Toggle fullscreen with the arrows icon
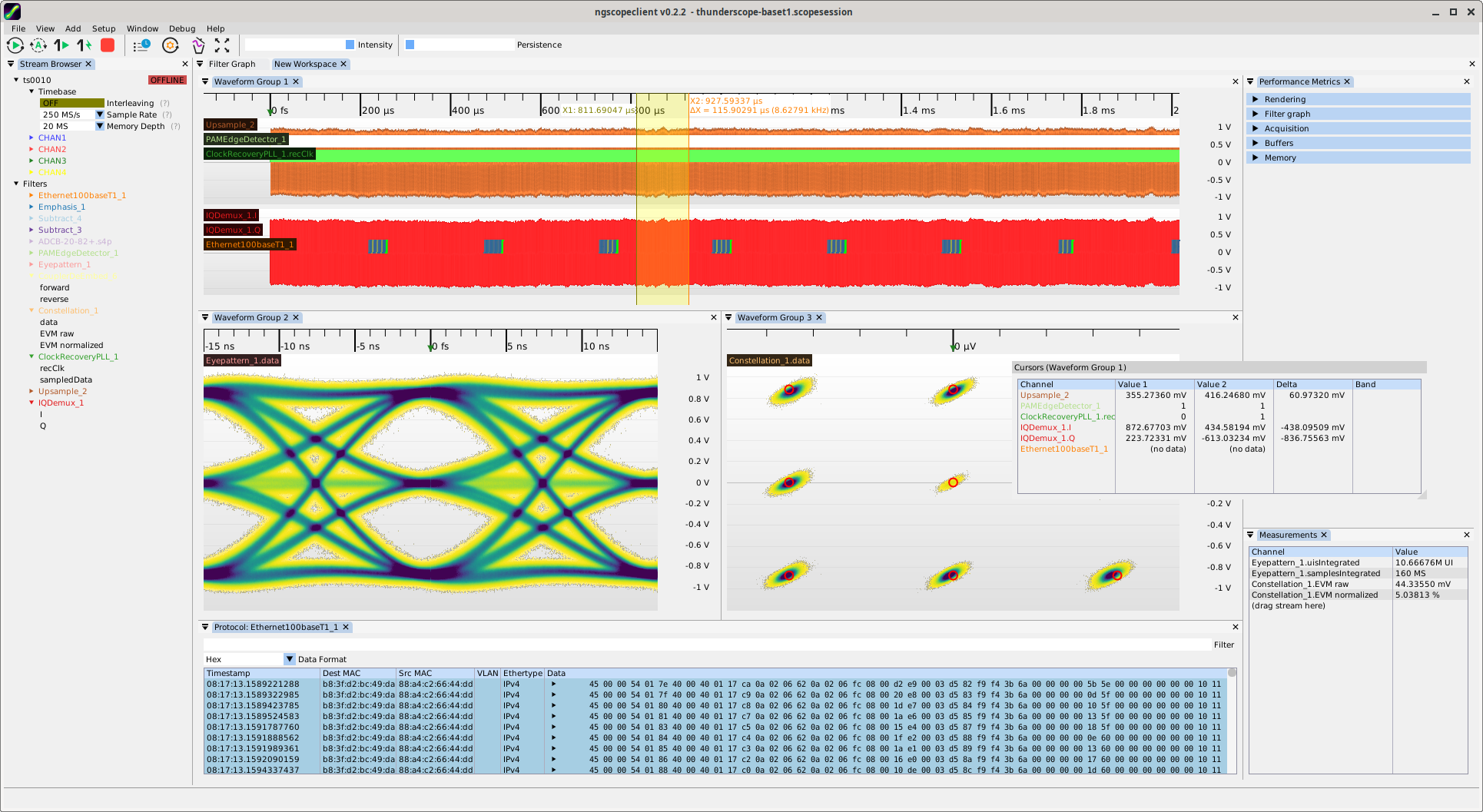 click(x=222, y=45)
